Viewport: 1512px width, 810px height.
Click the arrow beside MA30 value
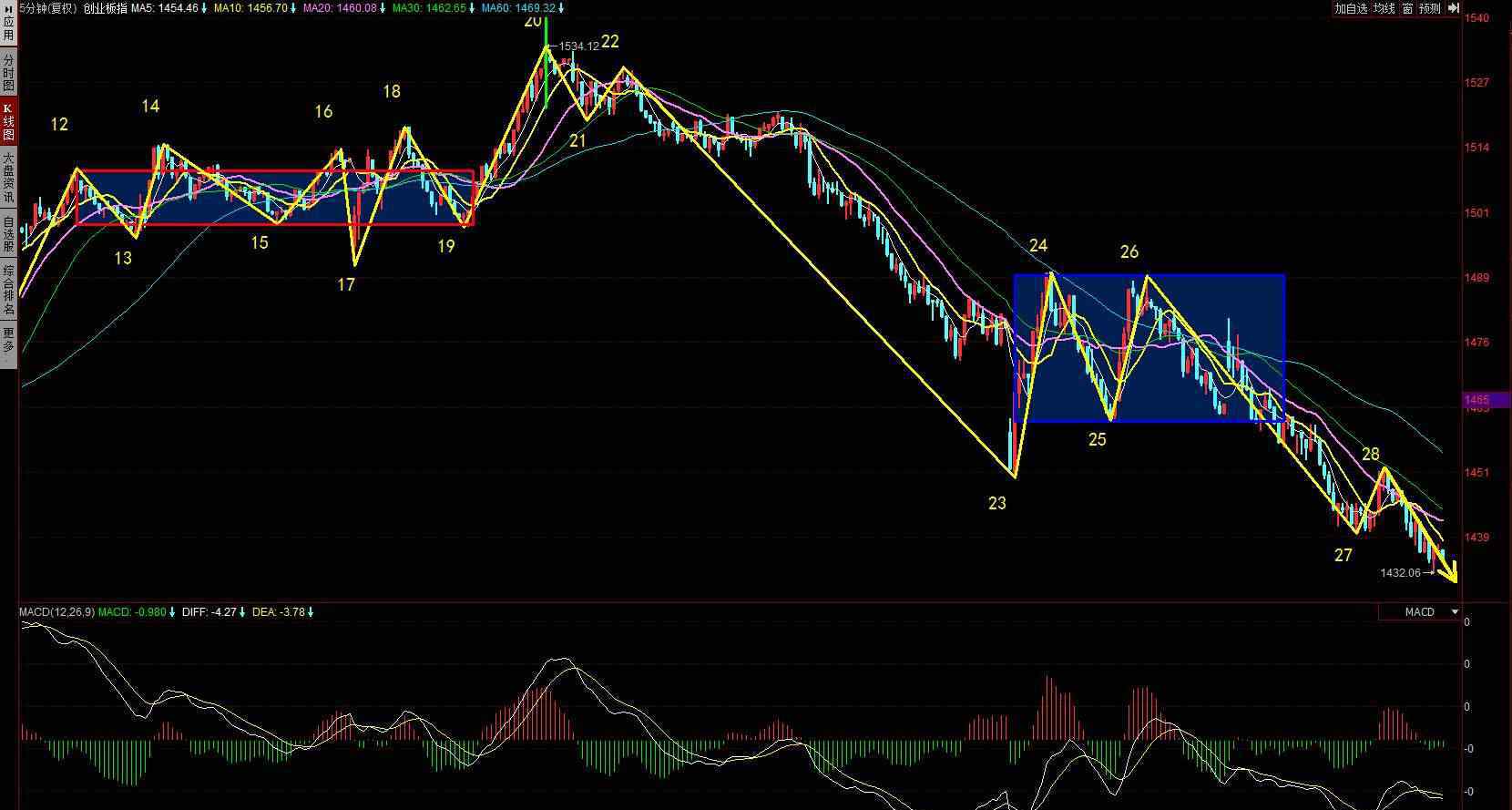pos(472,8)
